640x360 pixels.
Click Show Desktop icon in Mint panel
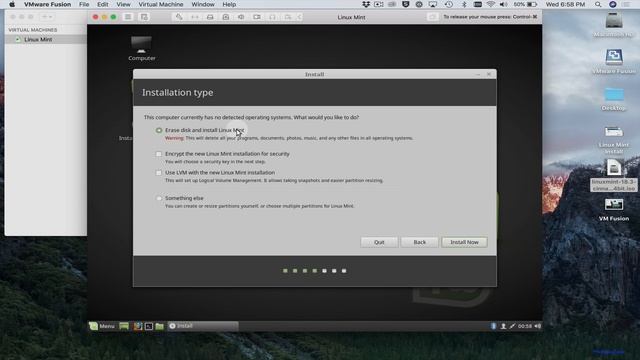point(124,326)
